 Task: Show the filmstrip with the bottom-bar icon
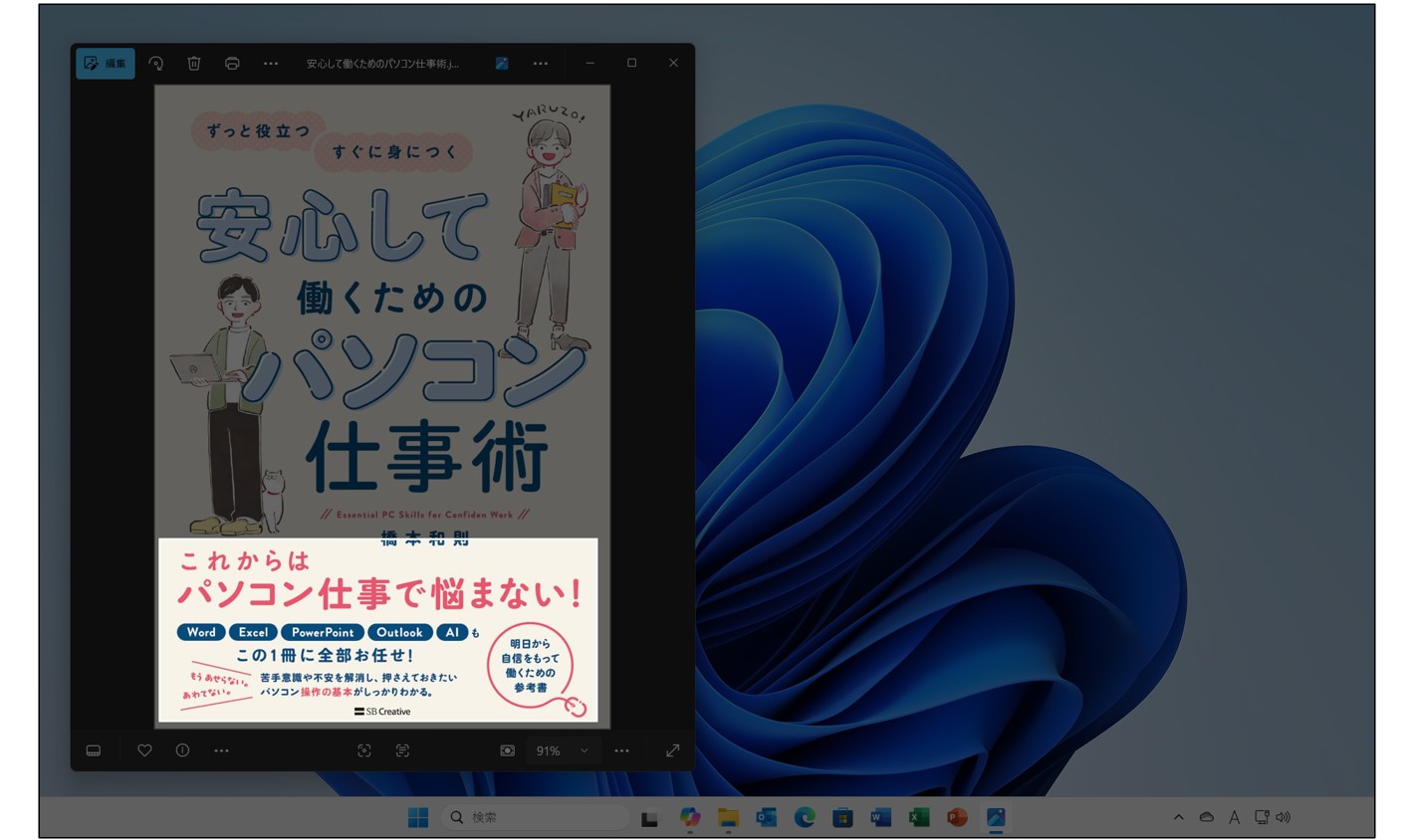point(94,750)
